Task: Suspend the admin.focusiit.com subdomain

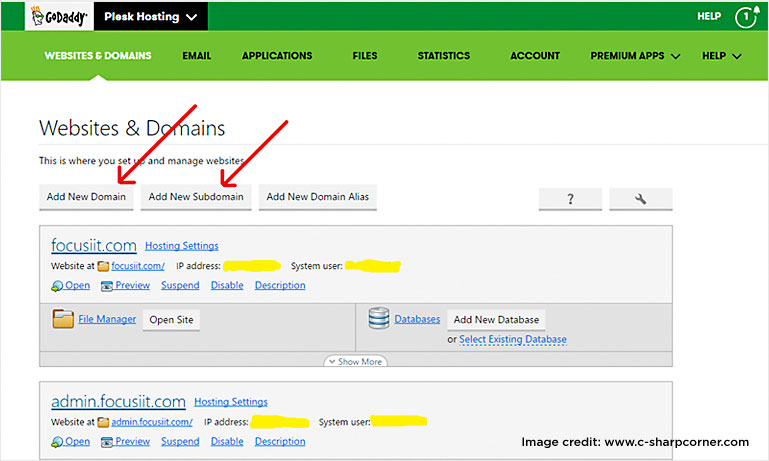Action: (x=180, y=441)
